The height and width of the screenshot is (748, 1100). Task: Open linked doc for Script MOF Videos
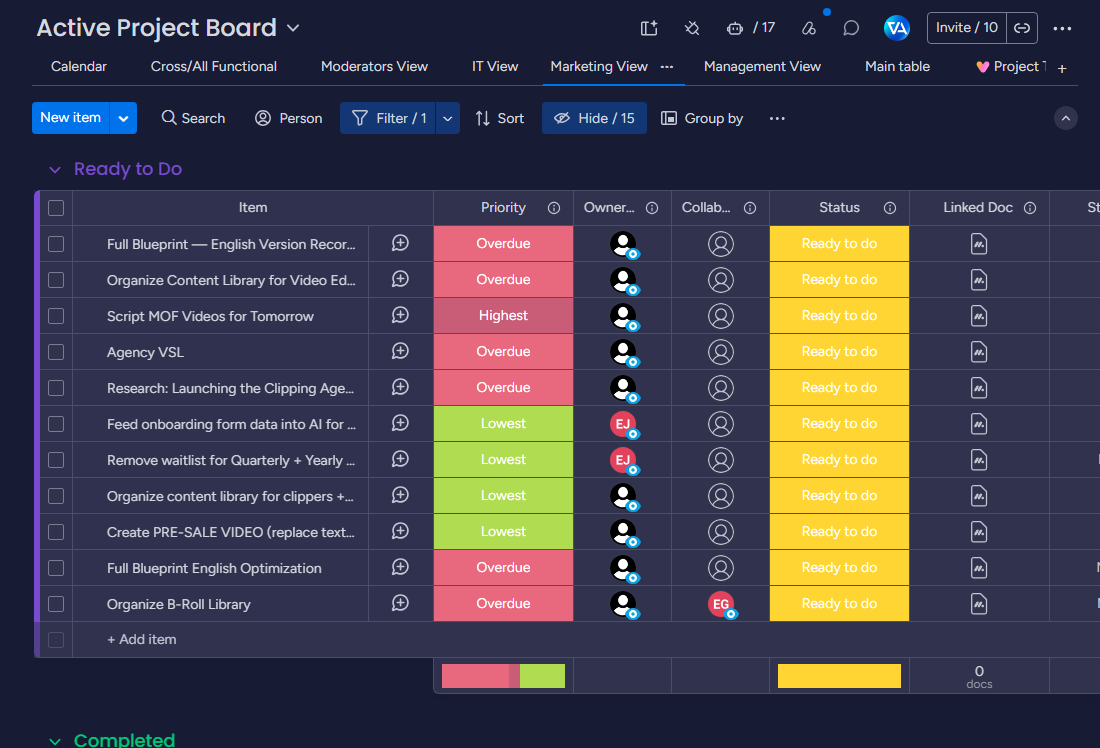click(979, 316)
